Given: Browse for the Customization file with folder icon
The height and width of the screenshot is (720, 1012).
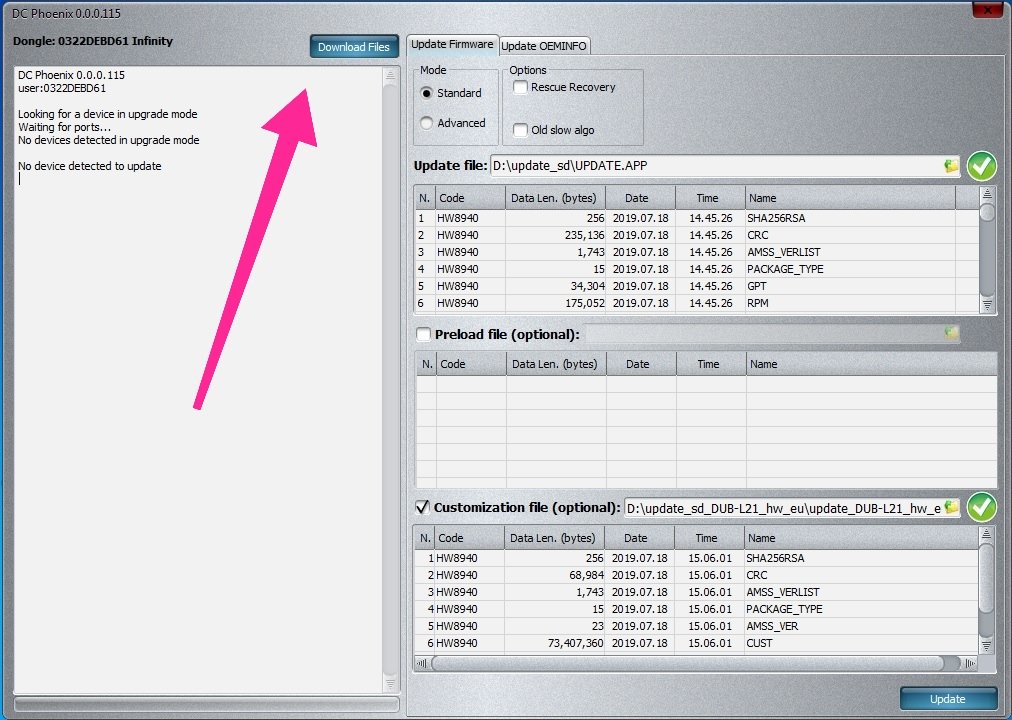Looking at the screenshot, I should coord(951,508).
